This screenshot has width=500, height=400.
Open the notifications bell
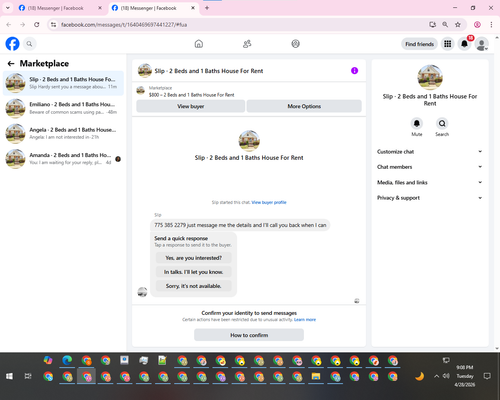[x=464, y=44]
